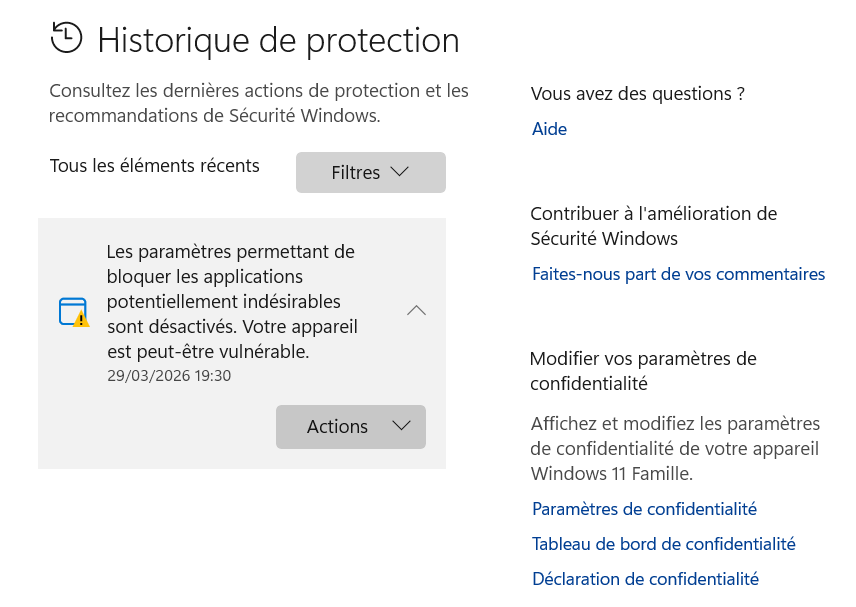Click the app warning icon in the alert
This screenshot has width=856, height=607.
click(x=74, y=312)
